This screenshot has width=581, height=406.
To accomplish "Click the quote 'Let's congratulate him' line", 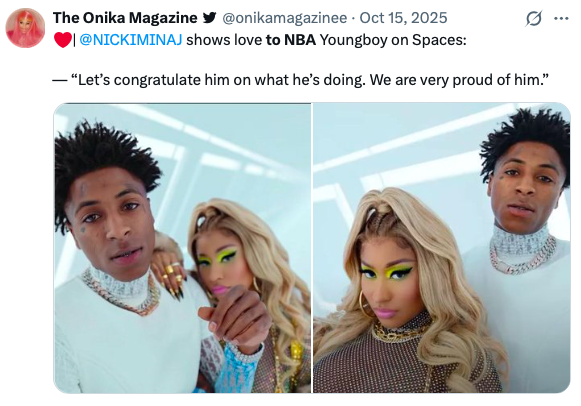I will tap(135, 80).
